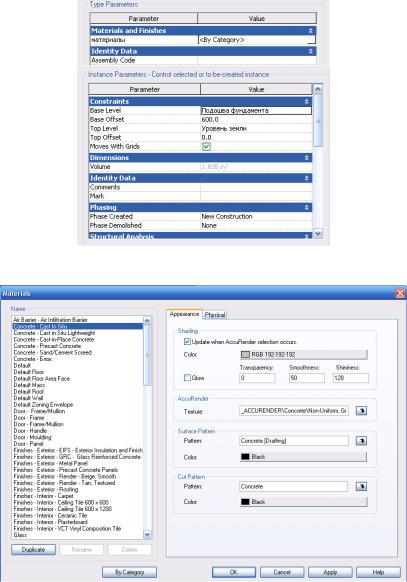Click the Shininess input field
Image resolution: width=407 pixels, height=582 pixels.
click(351, 378)
